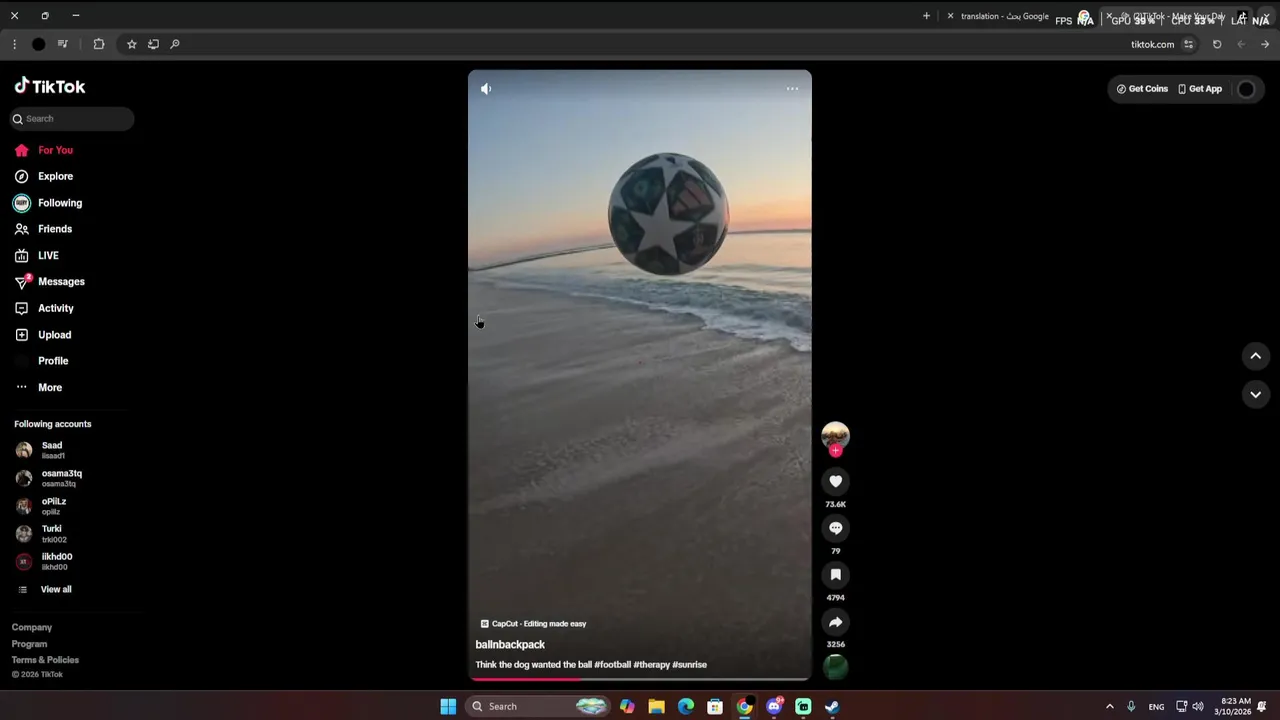This screenshot has height=720, width=1280.
Task: Open followed account Turki
Action: pyautogui.click(x=41, y=534)
